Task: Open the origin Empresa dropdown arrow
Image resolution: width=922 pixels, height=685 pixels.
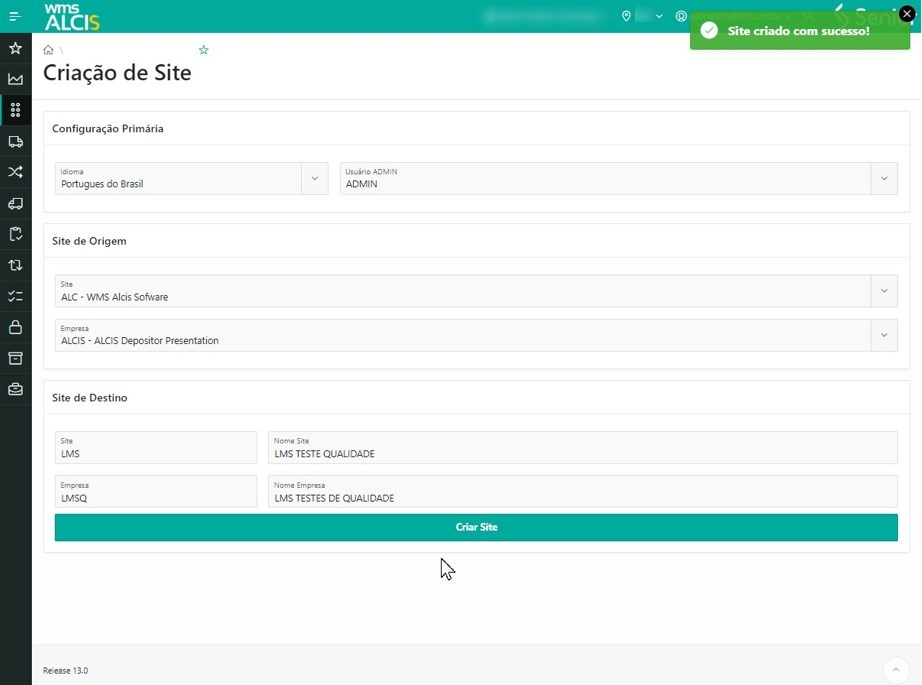Action: pos(884,335)
